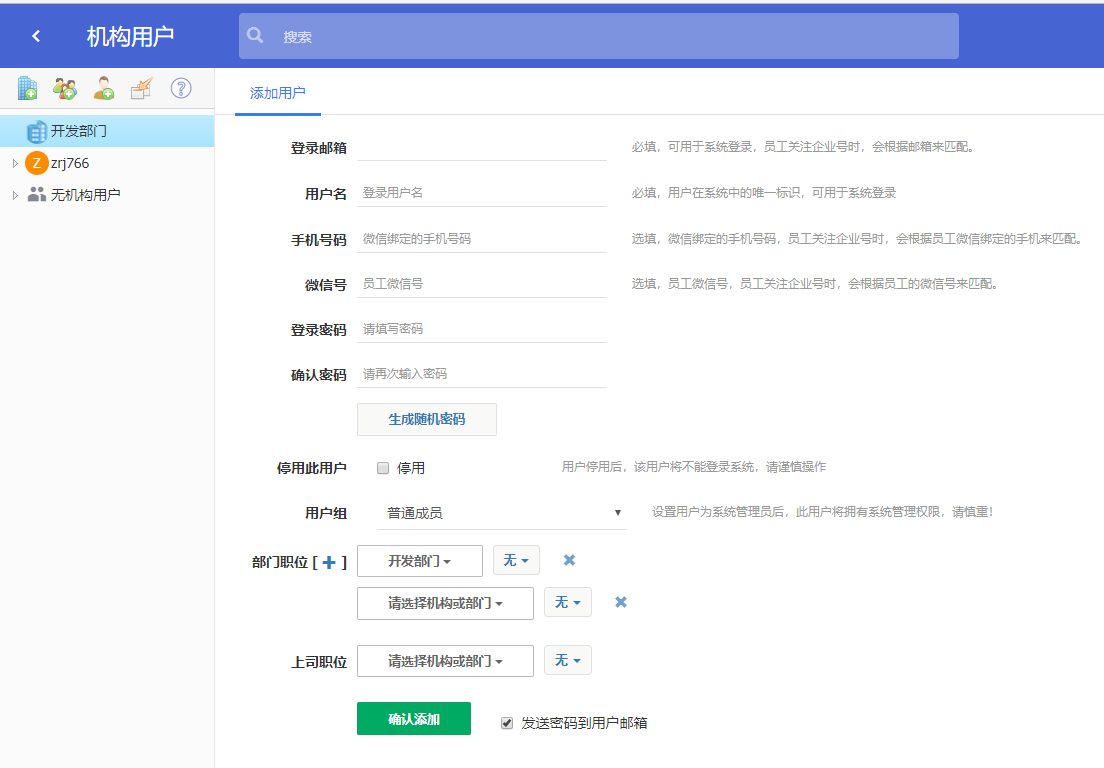Click the add organization building icon

click(28, 89)
